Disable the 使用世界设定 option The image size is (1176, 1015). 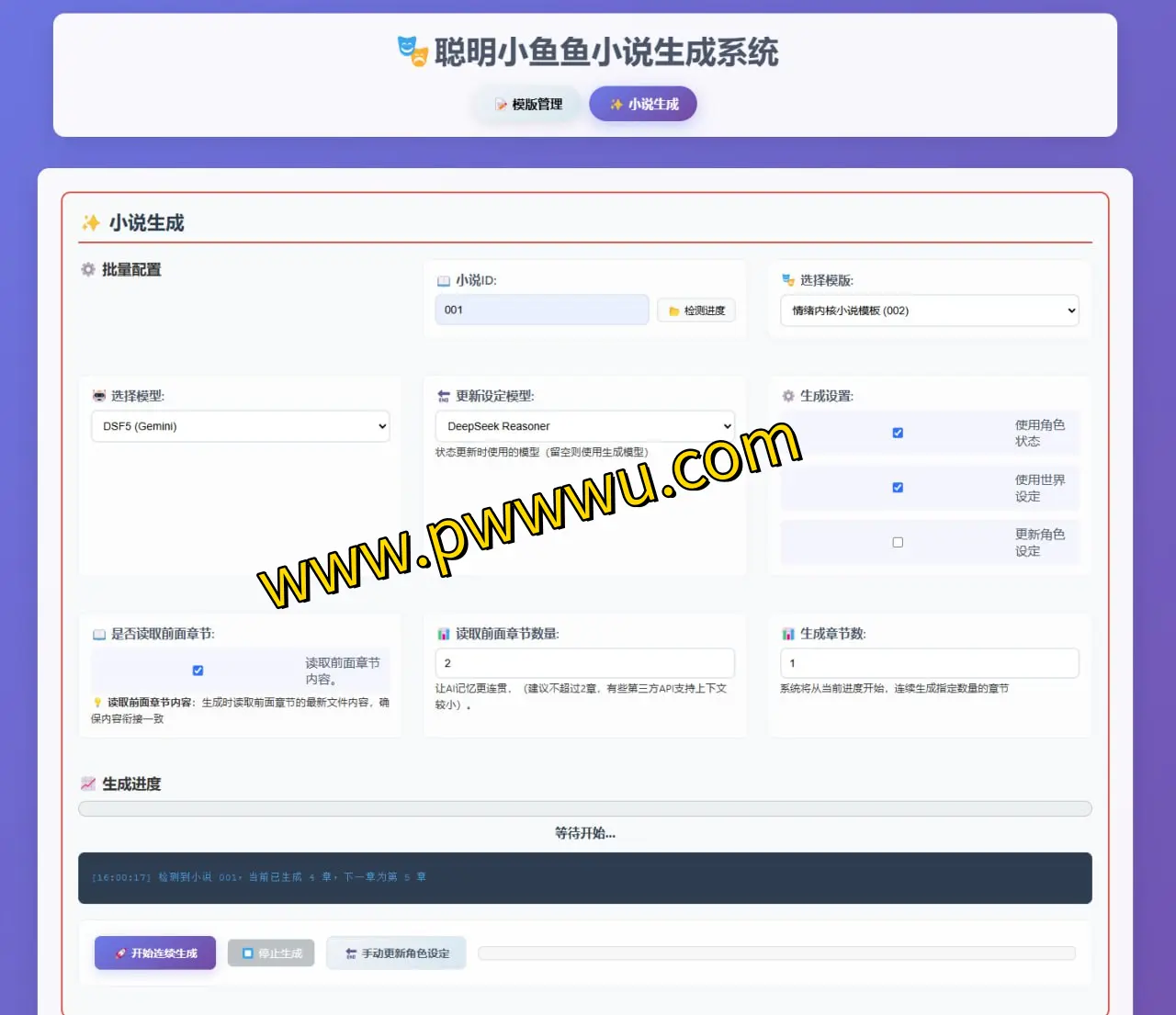pyautogui.click(x=898, y=487)
